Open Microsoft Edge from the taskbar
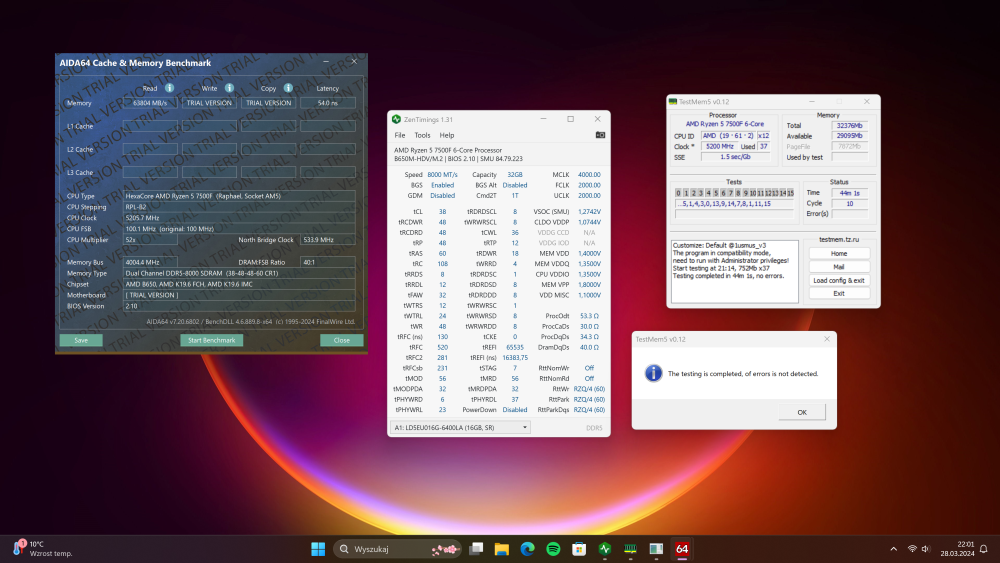This screenshot has height=563, width=1000. pos(527,548)
